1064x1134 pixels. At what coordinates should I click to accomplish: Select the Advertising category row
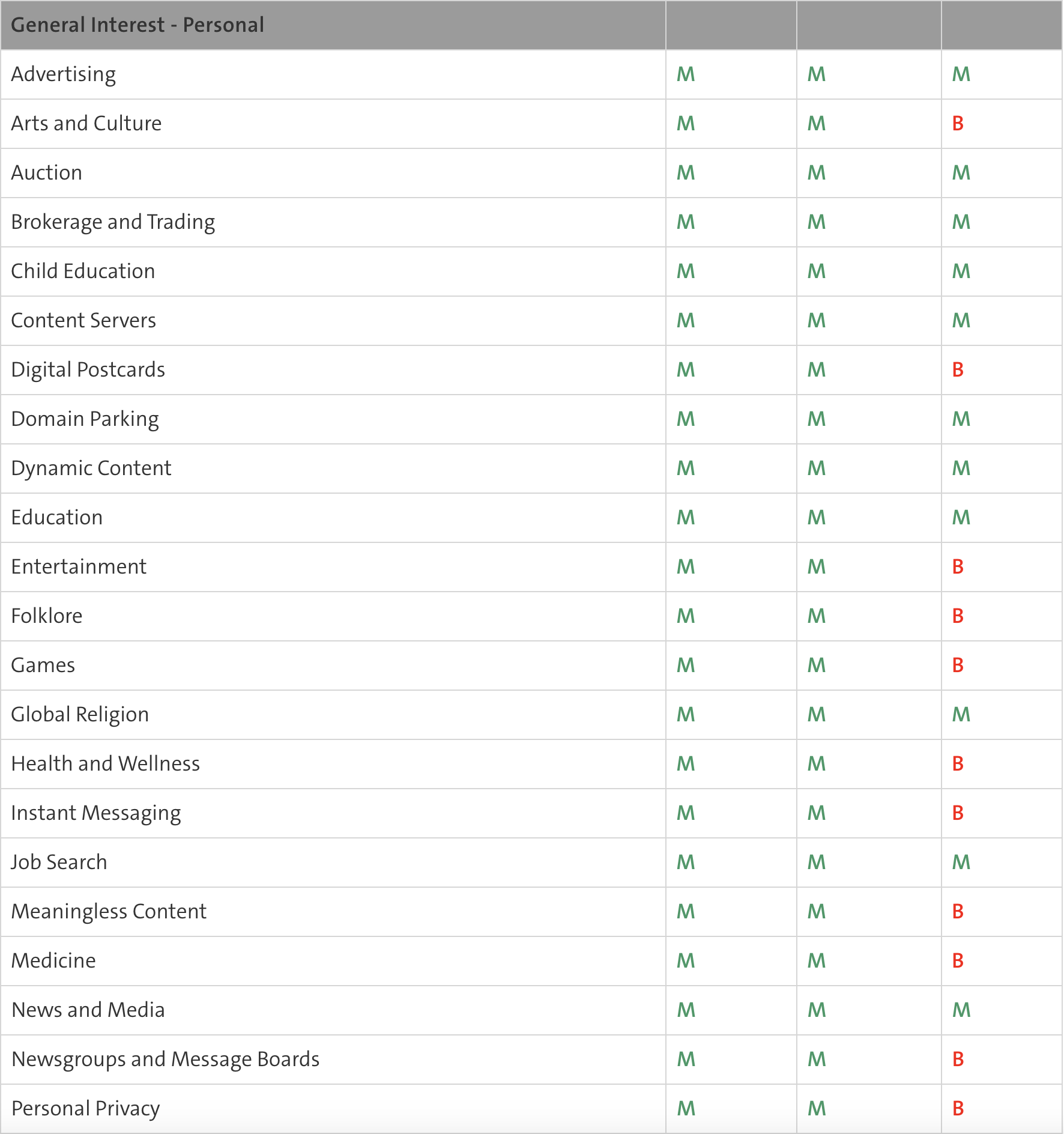pos(531,74)
